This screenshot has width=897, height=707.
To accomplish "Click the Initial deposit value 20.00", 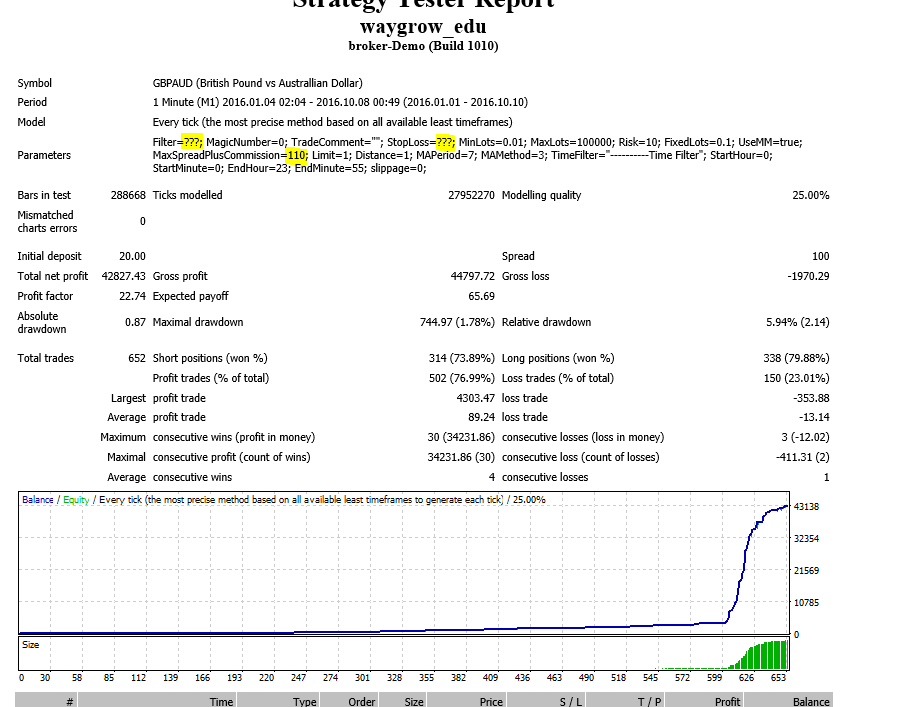I will (x=132, y=257).
